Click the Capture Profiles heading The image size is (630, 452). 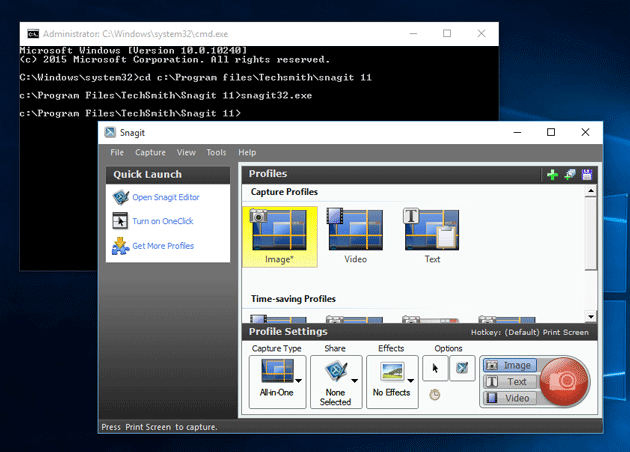(284, 192)
